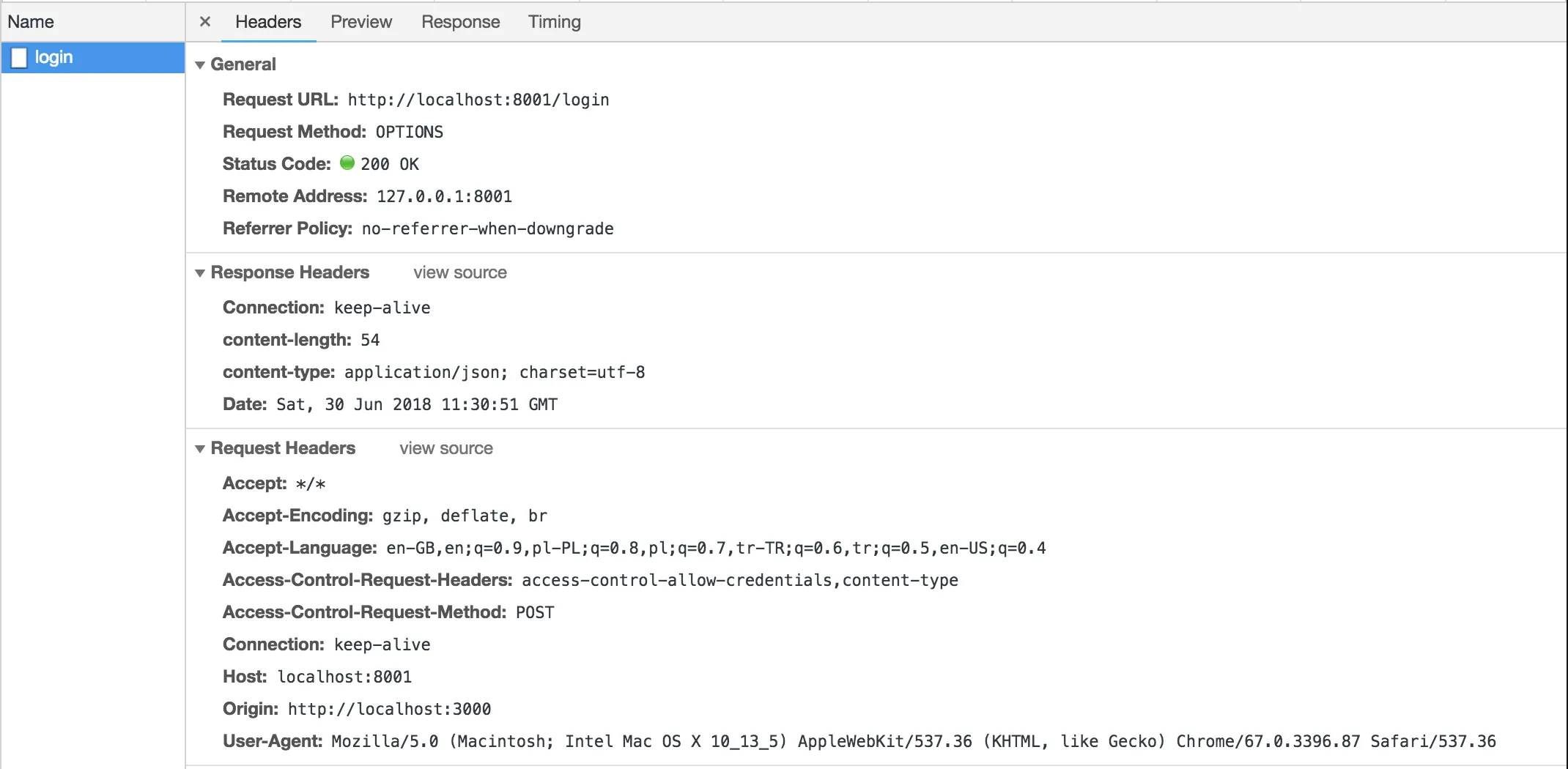Click the Request URL value
The height and width of the screenshot is (769, 1568).
click(478, 100)
